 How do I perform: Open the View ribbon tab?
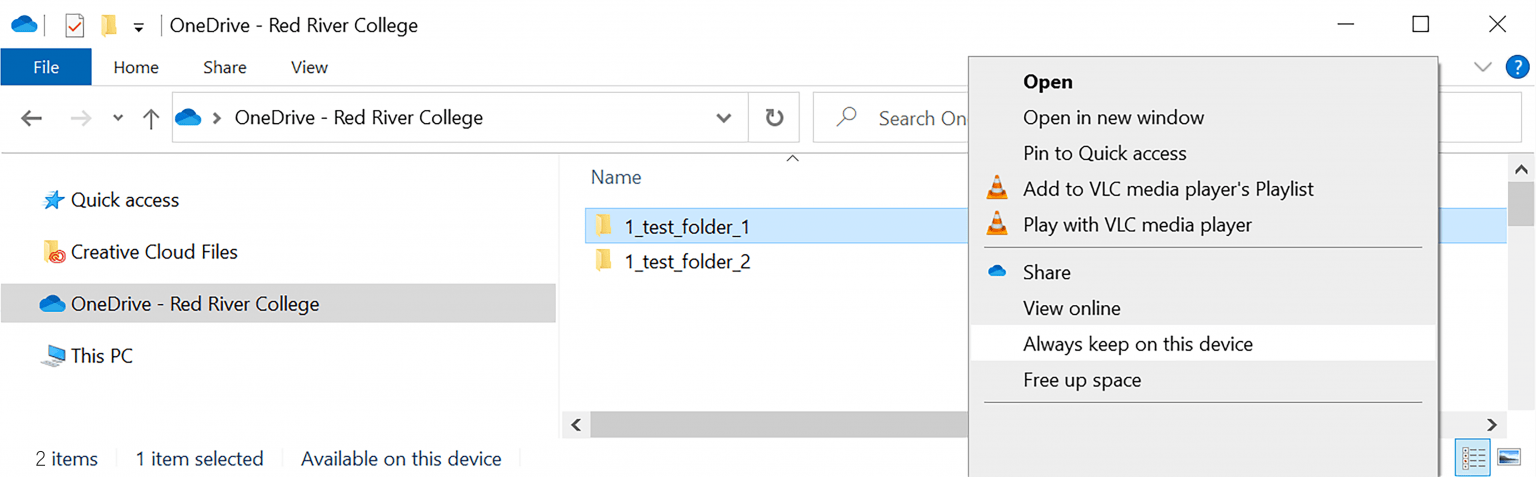point(309,67)
